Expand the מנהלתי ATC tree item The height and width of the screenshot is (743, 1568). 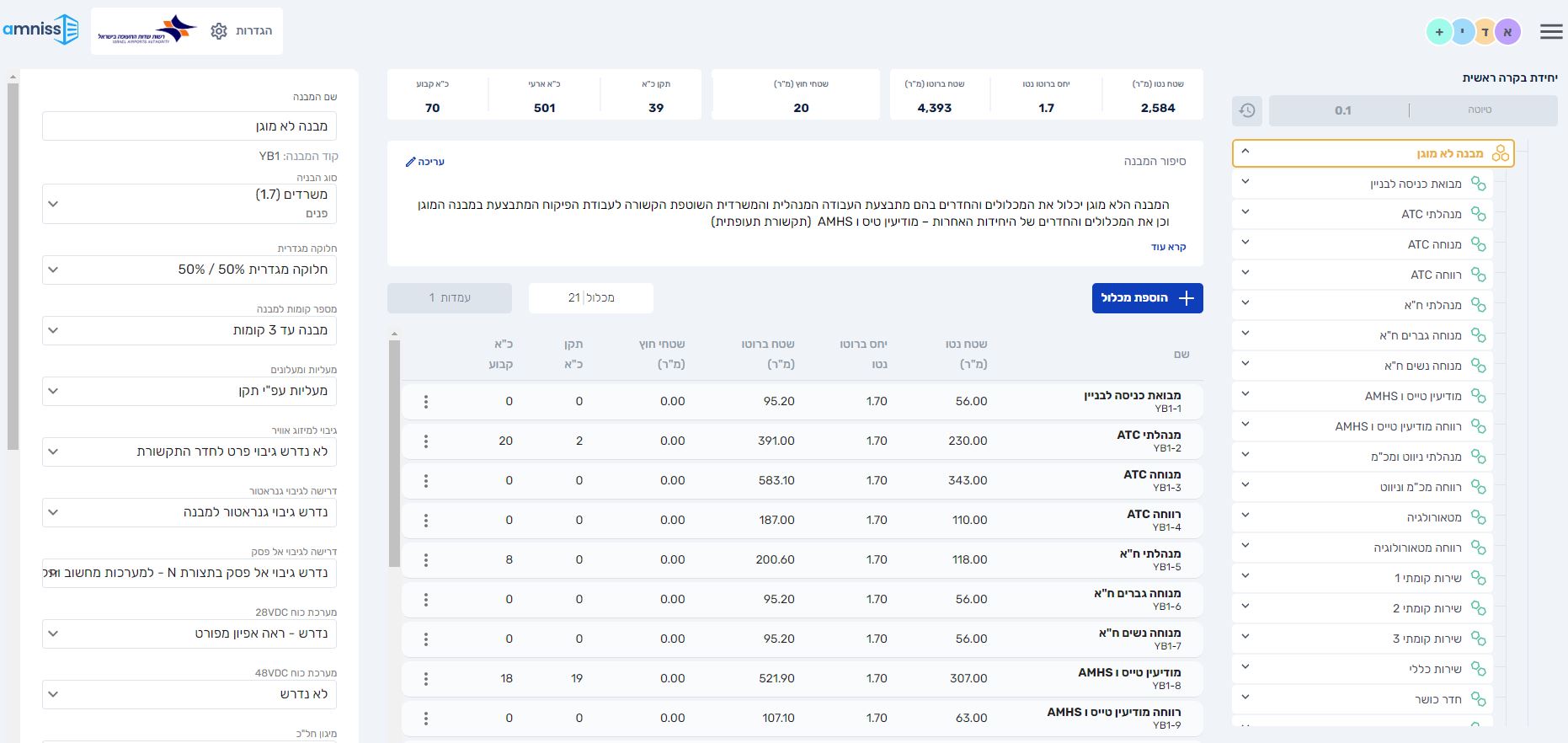pos(1245,212)
